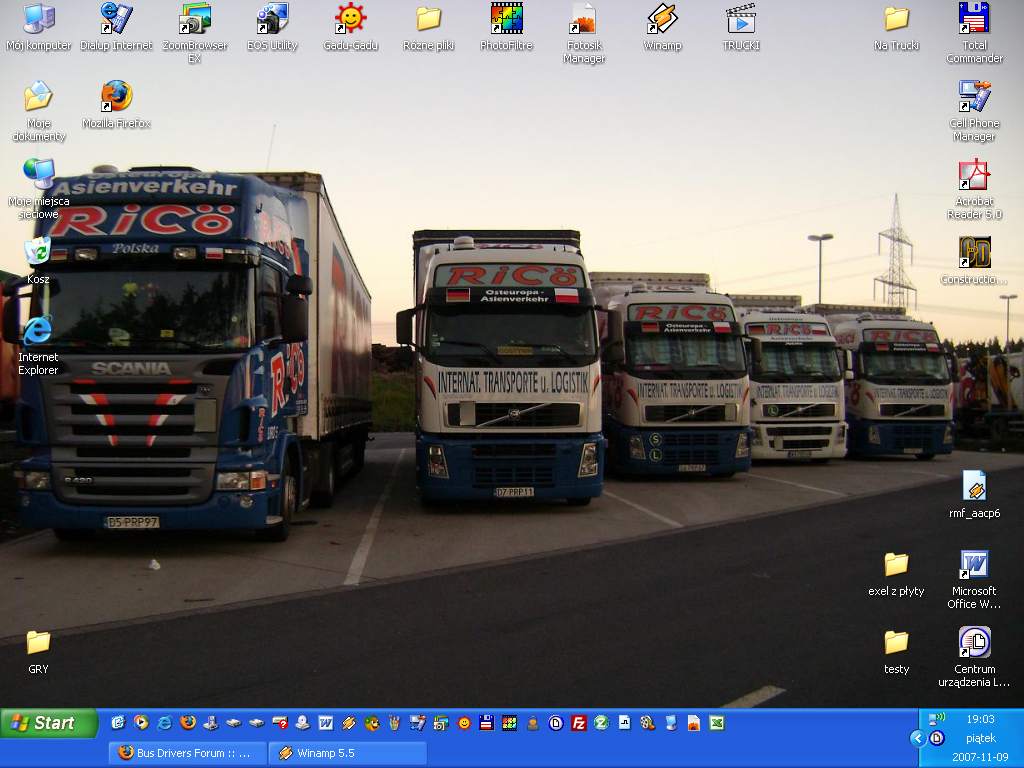Open the Mój komputer desktop icon

pyautogui.click(x=39, y=27)
